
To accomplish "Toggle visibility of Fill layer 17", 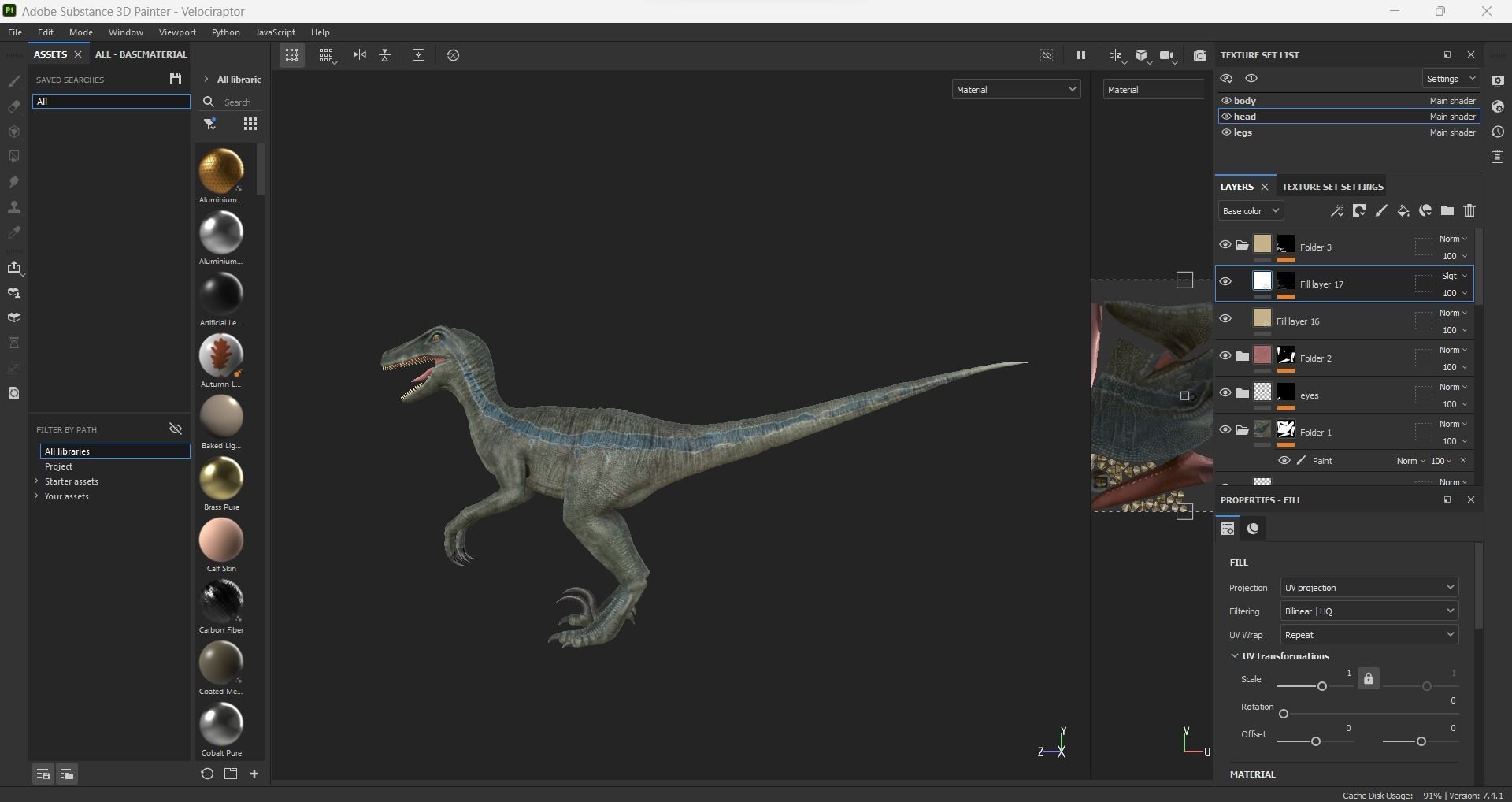I will click(x=1225, y=281).
